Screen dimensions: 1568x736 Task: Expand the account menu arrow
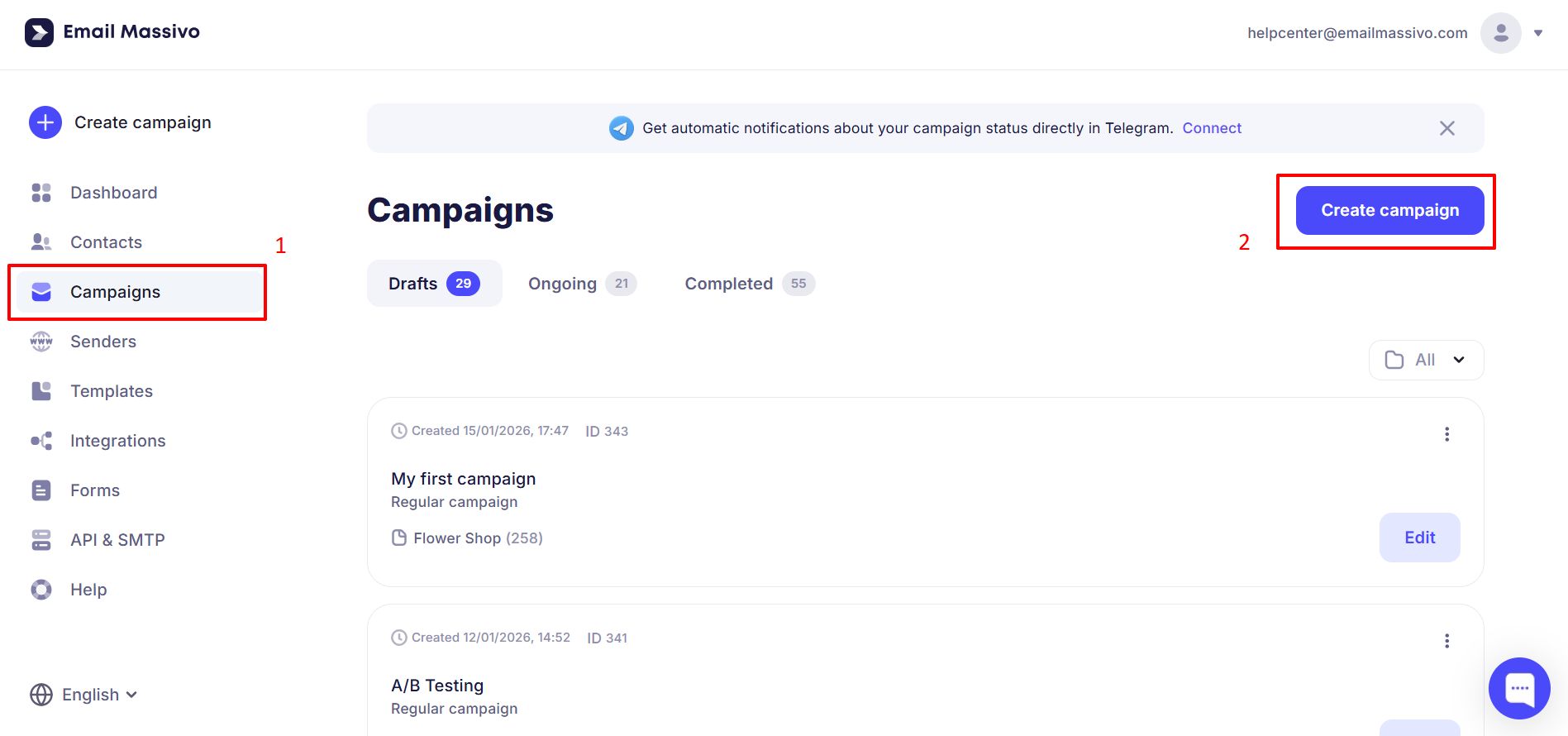point(1538,33)
